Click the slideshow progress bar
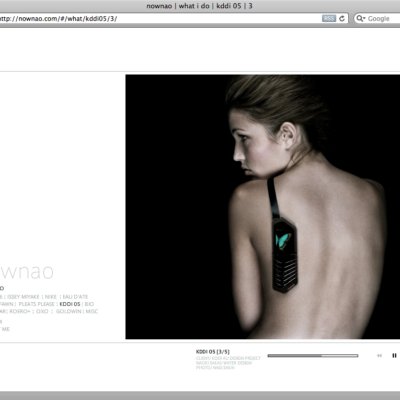Viewport: 400px width, 400px height. 313,356
